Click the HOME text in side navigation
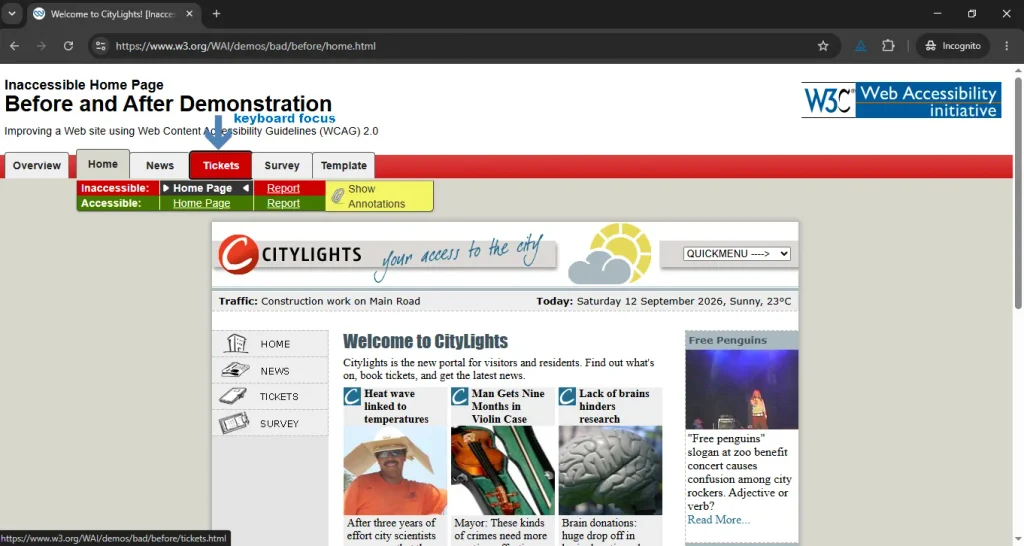The height and width of the screenshot is (546, 1024). point(275,344)
